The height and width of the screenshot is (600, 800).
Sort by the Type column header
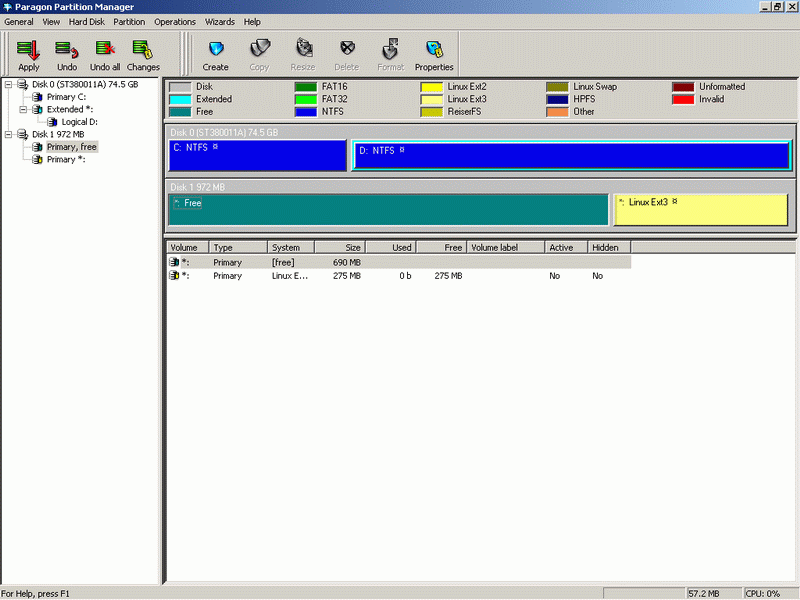pyautogui.click(x=238, y=247)
